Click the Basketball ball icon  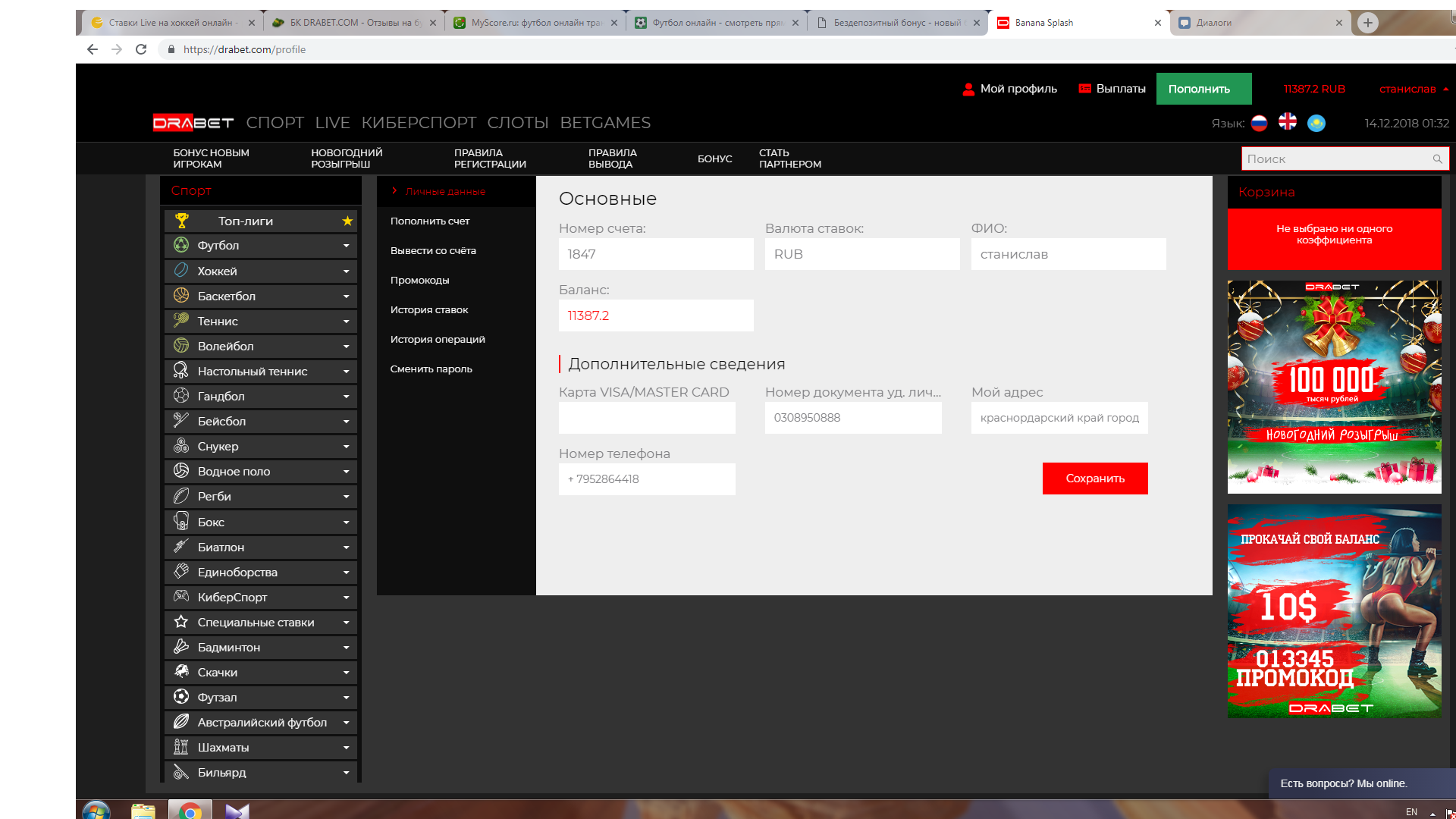(181, 295)
